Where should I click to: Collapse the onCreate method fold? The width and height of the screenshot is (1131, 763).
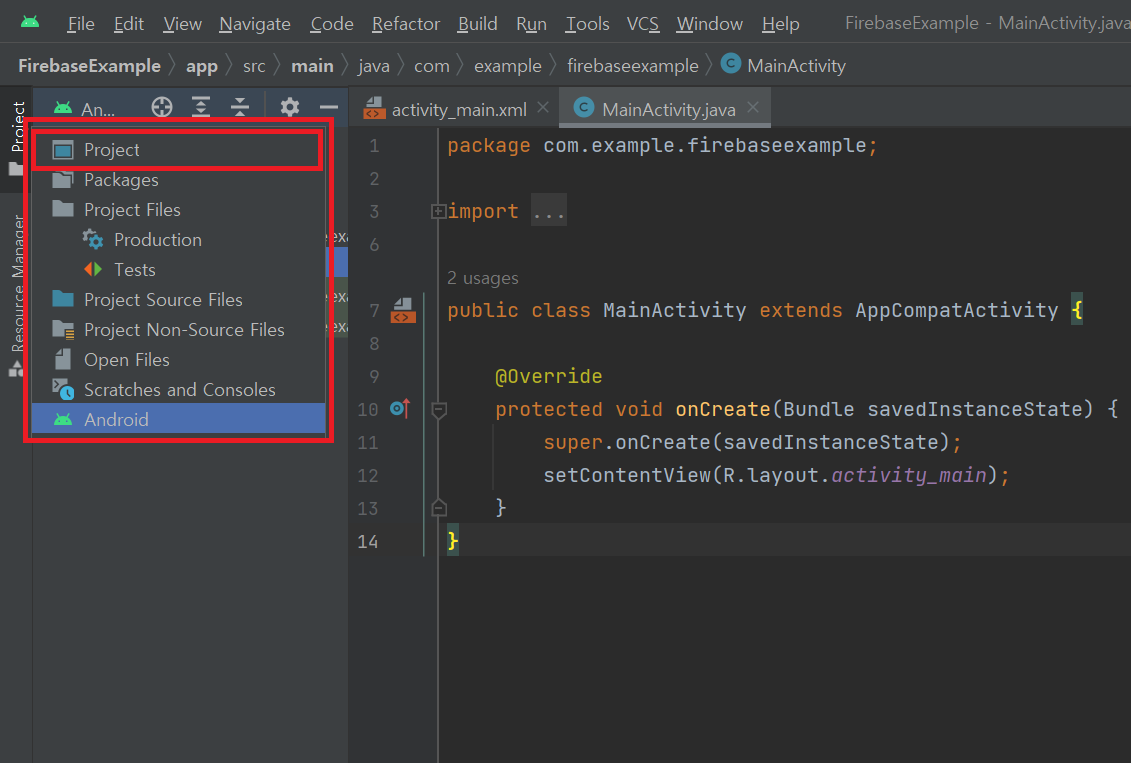tap(439, 410)
